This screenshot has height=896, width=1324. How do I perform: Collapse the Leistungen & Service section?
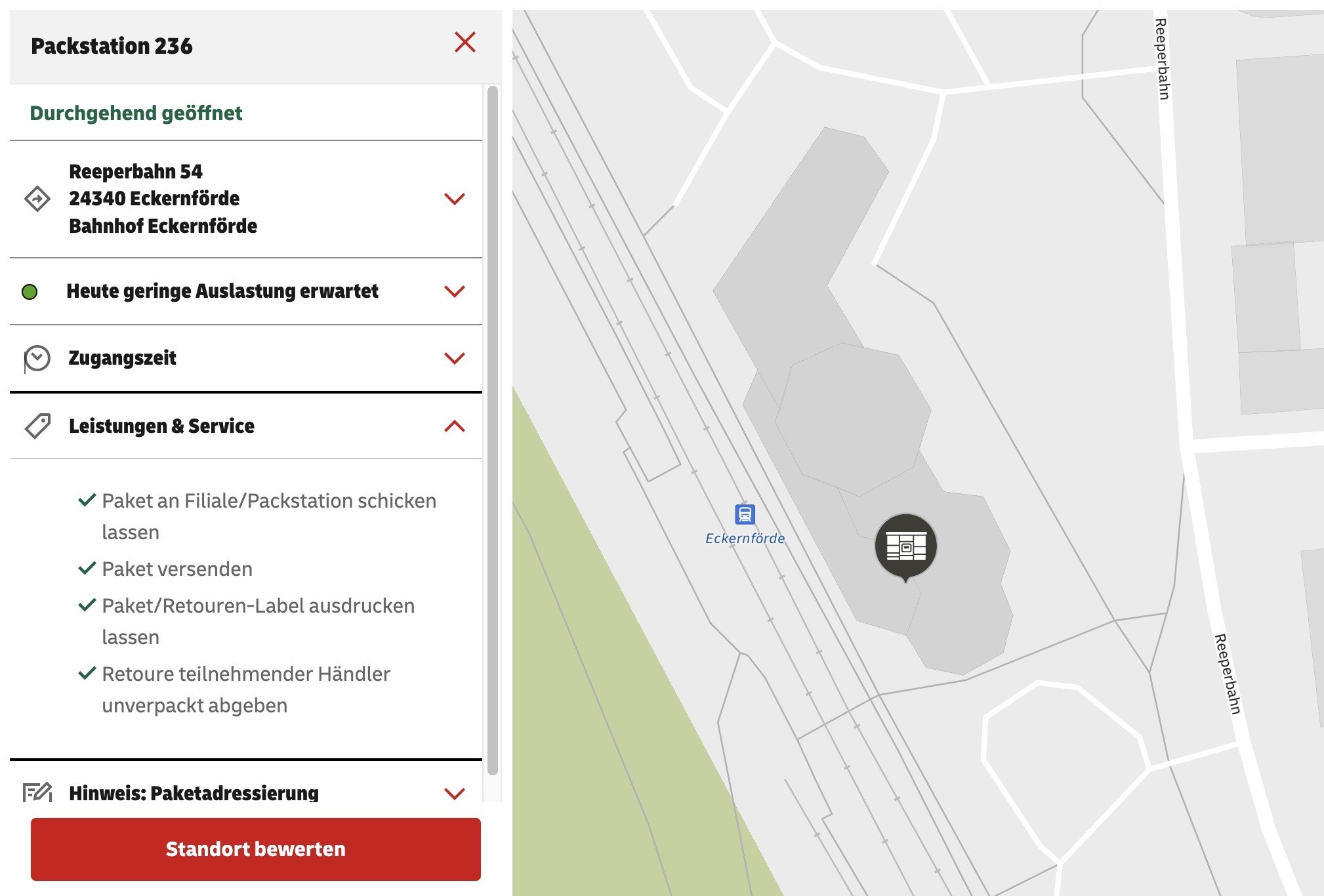pos(455,426)
